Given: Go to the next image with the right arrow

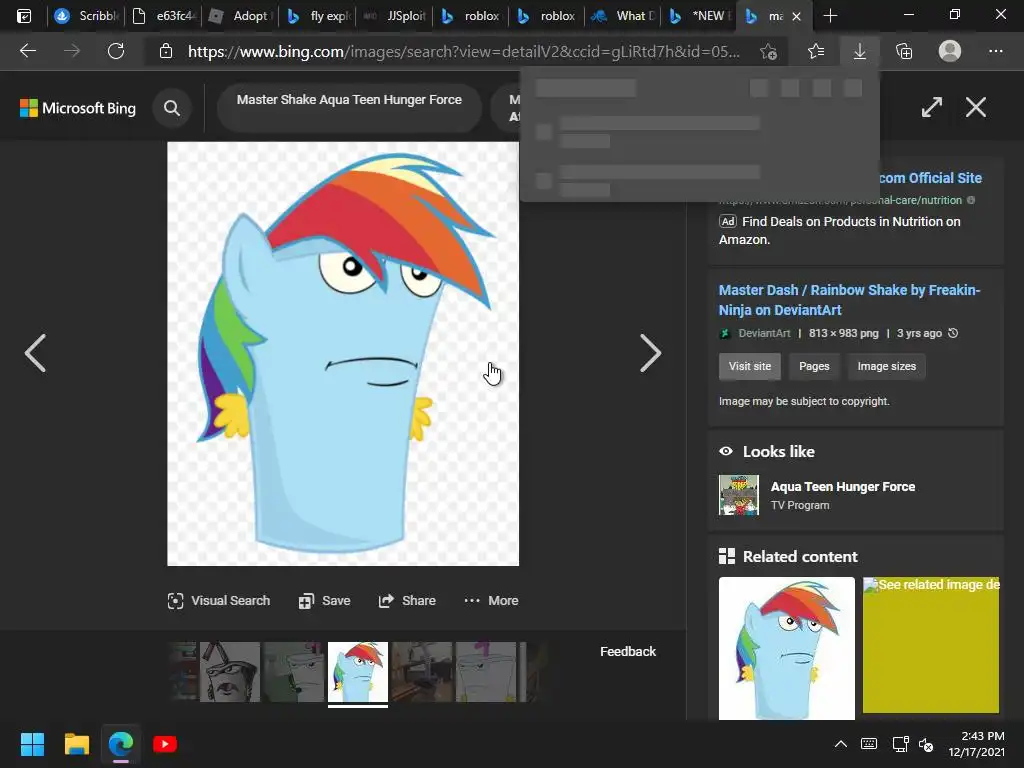Looking at the screenshot, I should [650, 353].
